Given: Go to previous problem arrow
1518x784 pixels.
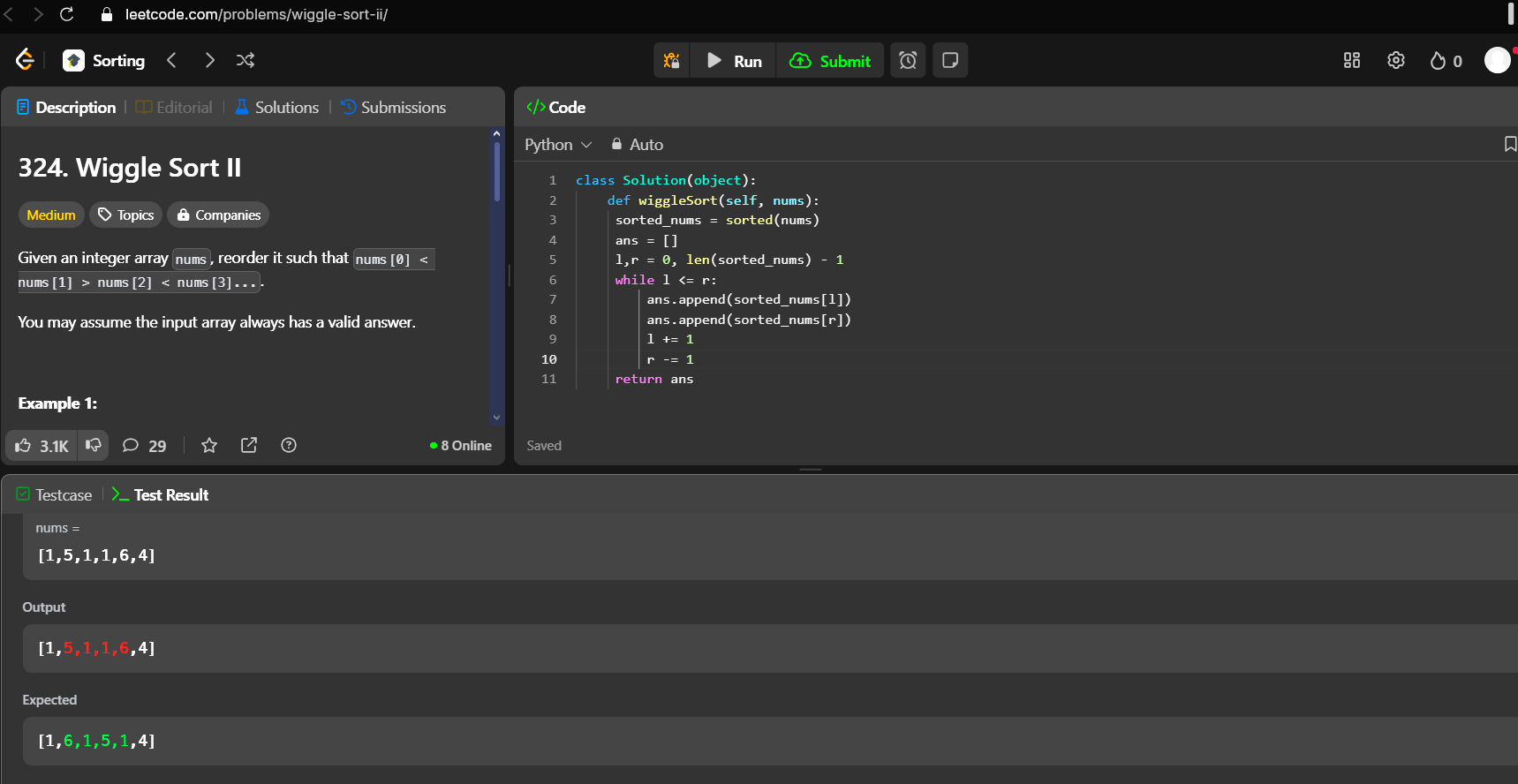Looking at the screenshot, I should [171, 60].
